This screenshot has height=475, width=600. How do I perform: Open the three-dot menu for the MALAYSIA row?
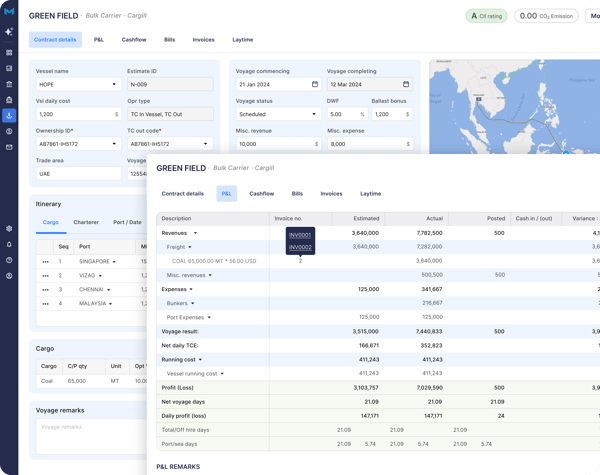45,304
